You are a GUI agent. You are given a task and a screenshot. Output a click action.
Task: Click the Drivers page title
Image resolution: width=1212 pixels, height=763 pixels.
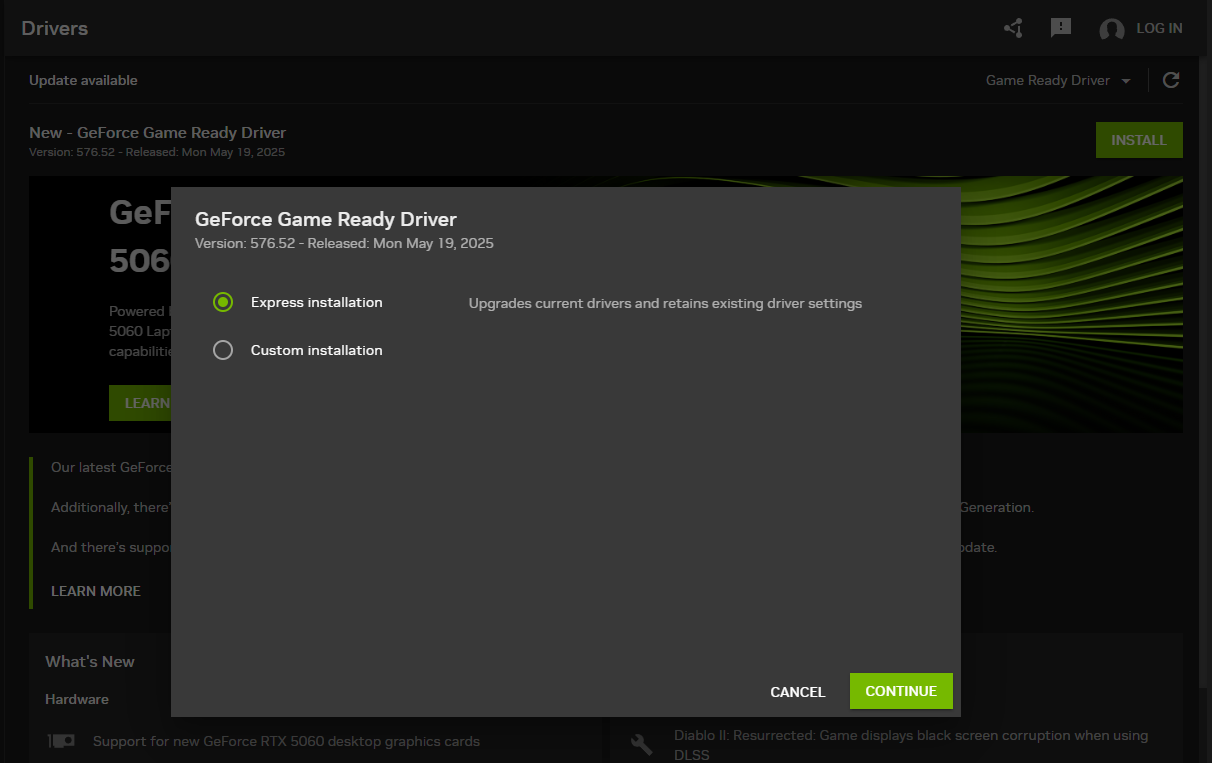(55, 28)
